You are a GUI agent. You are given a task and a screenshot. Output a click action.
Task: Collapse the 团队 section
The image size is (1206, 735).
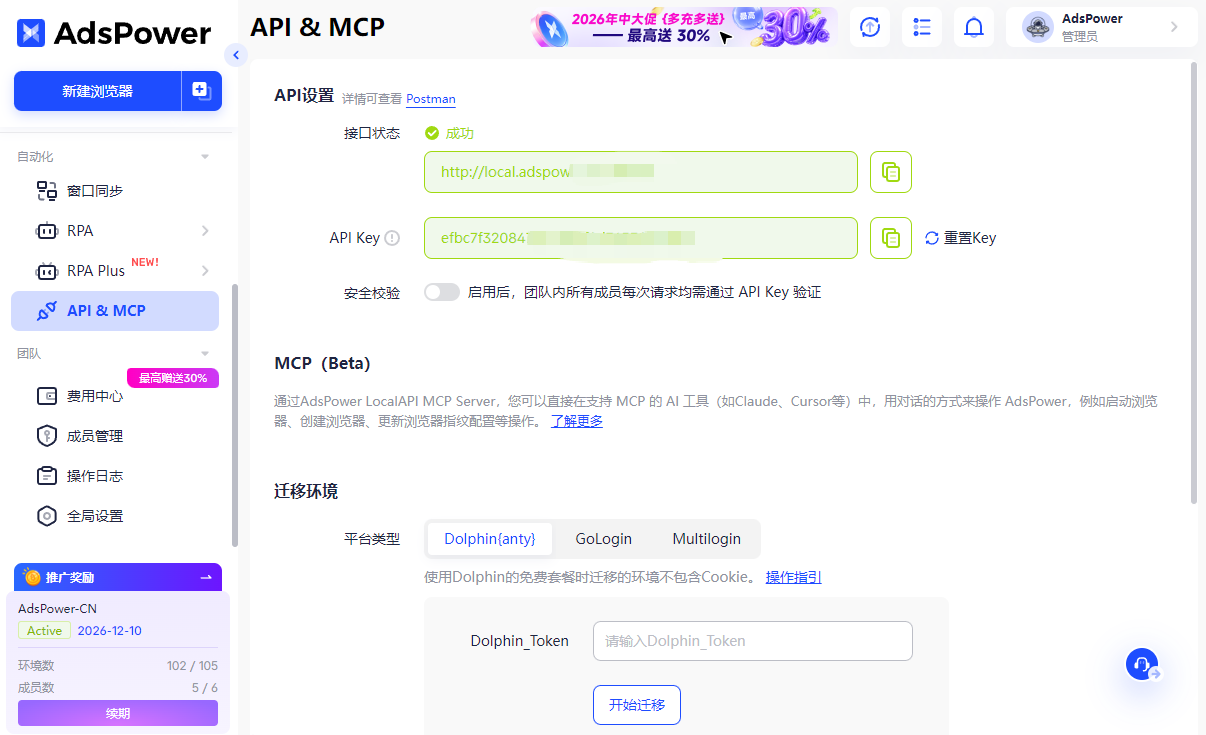[x=205, y=354]
